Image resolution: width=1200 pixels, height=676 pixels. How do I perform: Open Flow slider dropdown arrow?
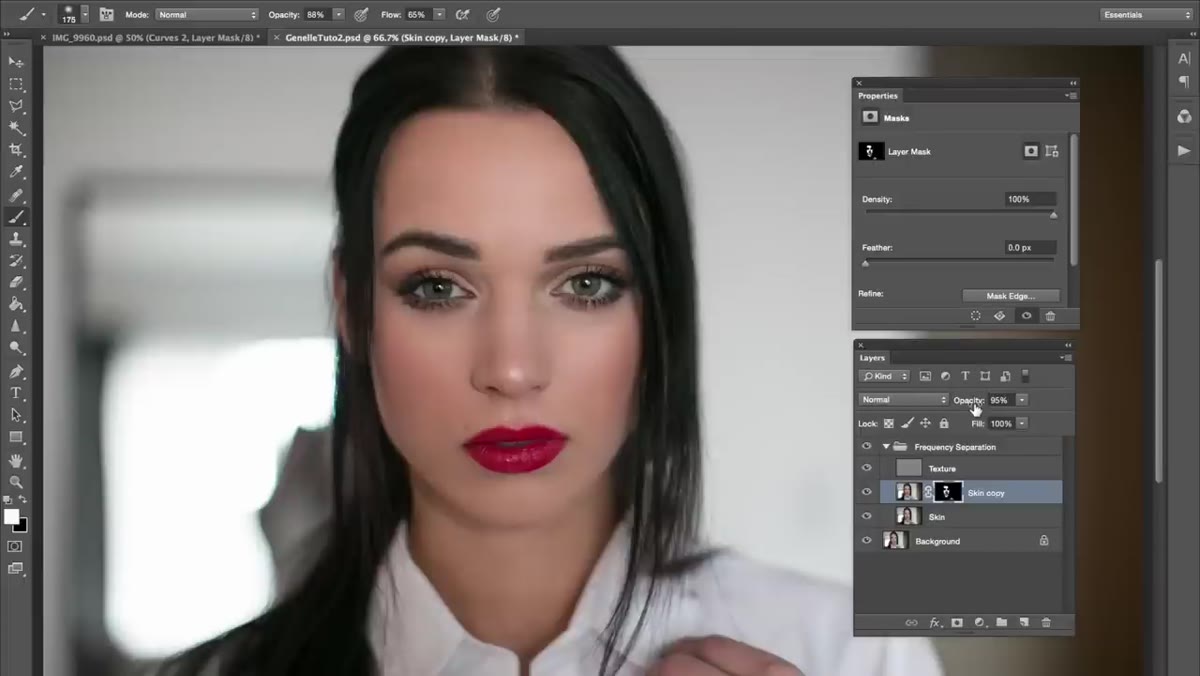[439, 15]
